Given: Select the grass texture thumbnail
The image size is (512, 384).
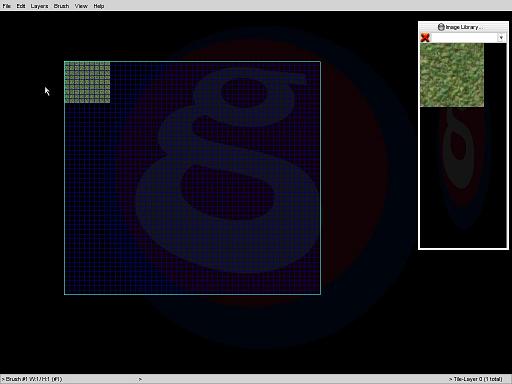Looking at the screenshot, I should point(452,75).
